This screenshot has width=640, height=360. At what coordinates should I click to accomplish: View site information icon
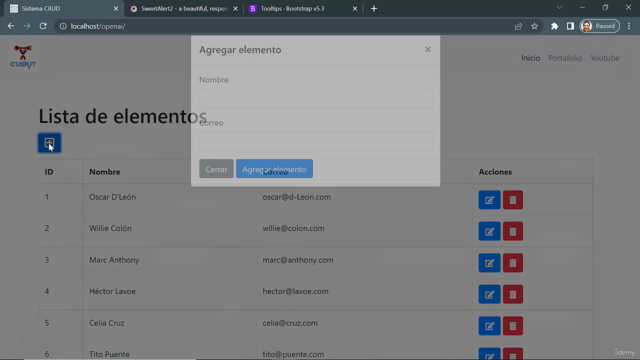[63, 26]
